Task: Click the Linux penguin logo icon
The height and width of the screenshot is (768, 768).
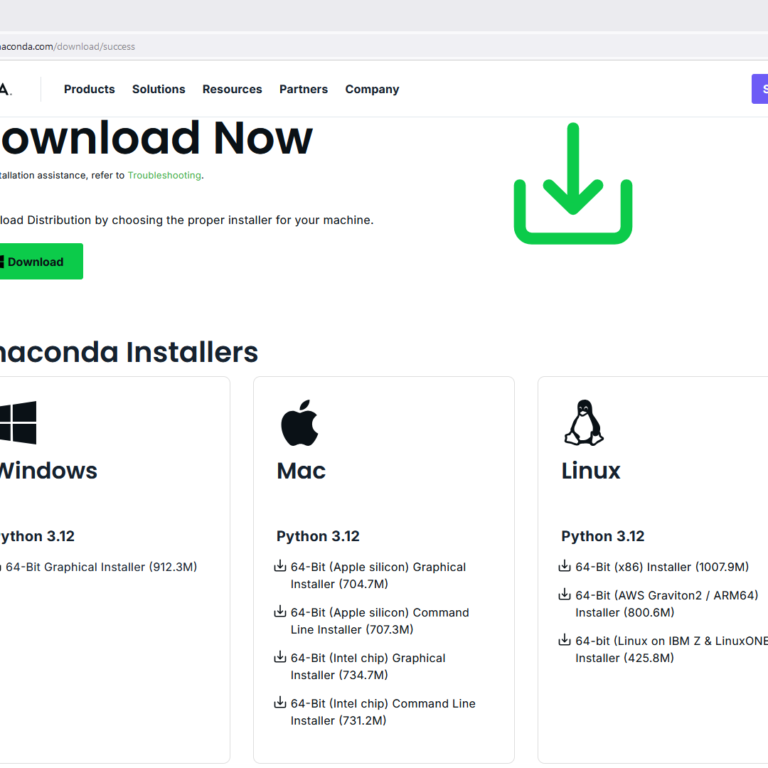Action: point(584,422)
